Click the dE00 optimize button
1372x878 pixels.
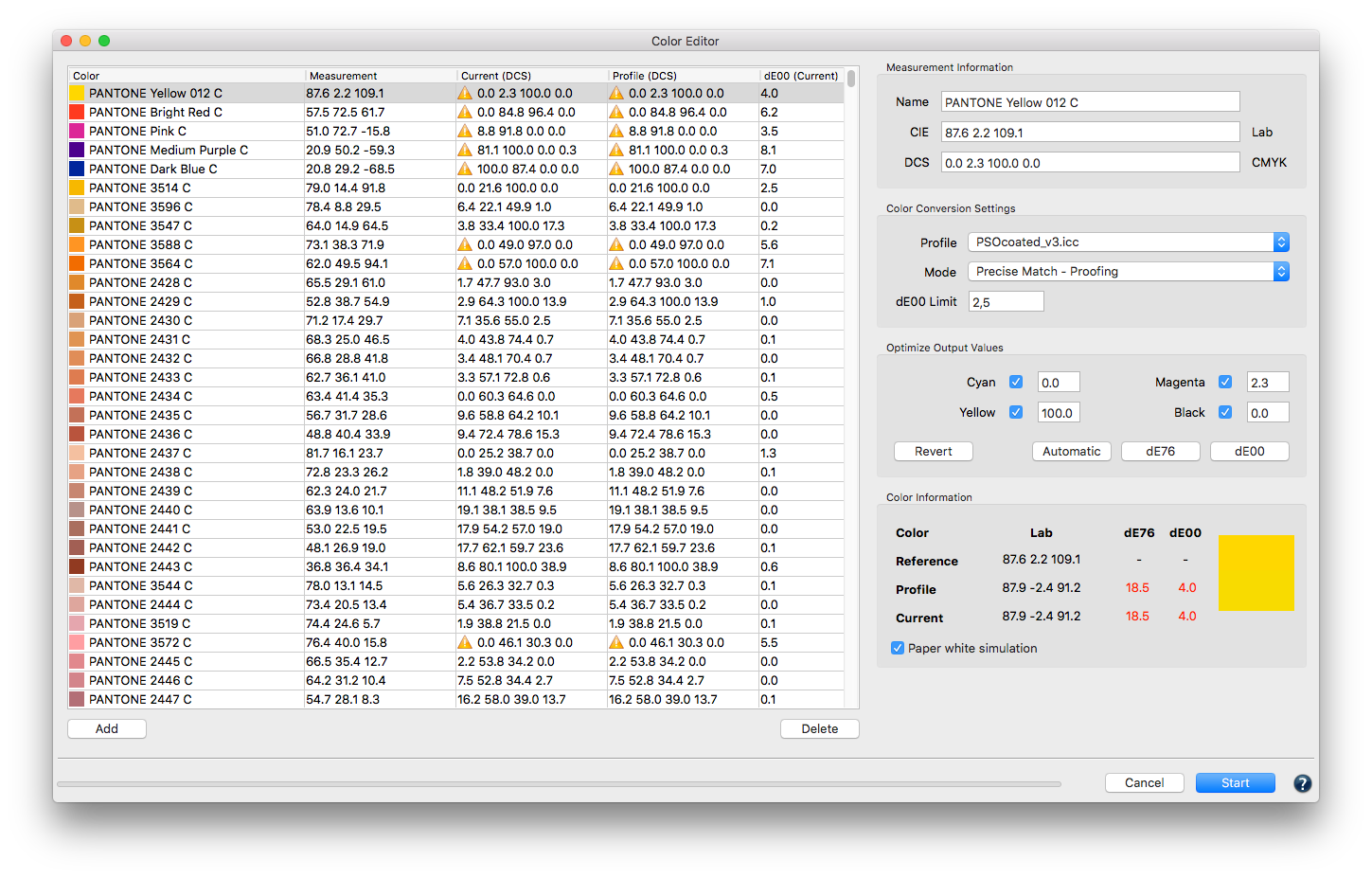click(1250, 451)
